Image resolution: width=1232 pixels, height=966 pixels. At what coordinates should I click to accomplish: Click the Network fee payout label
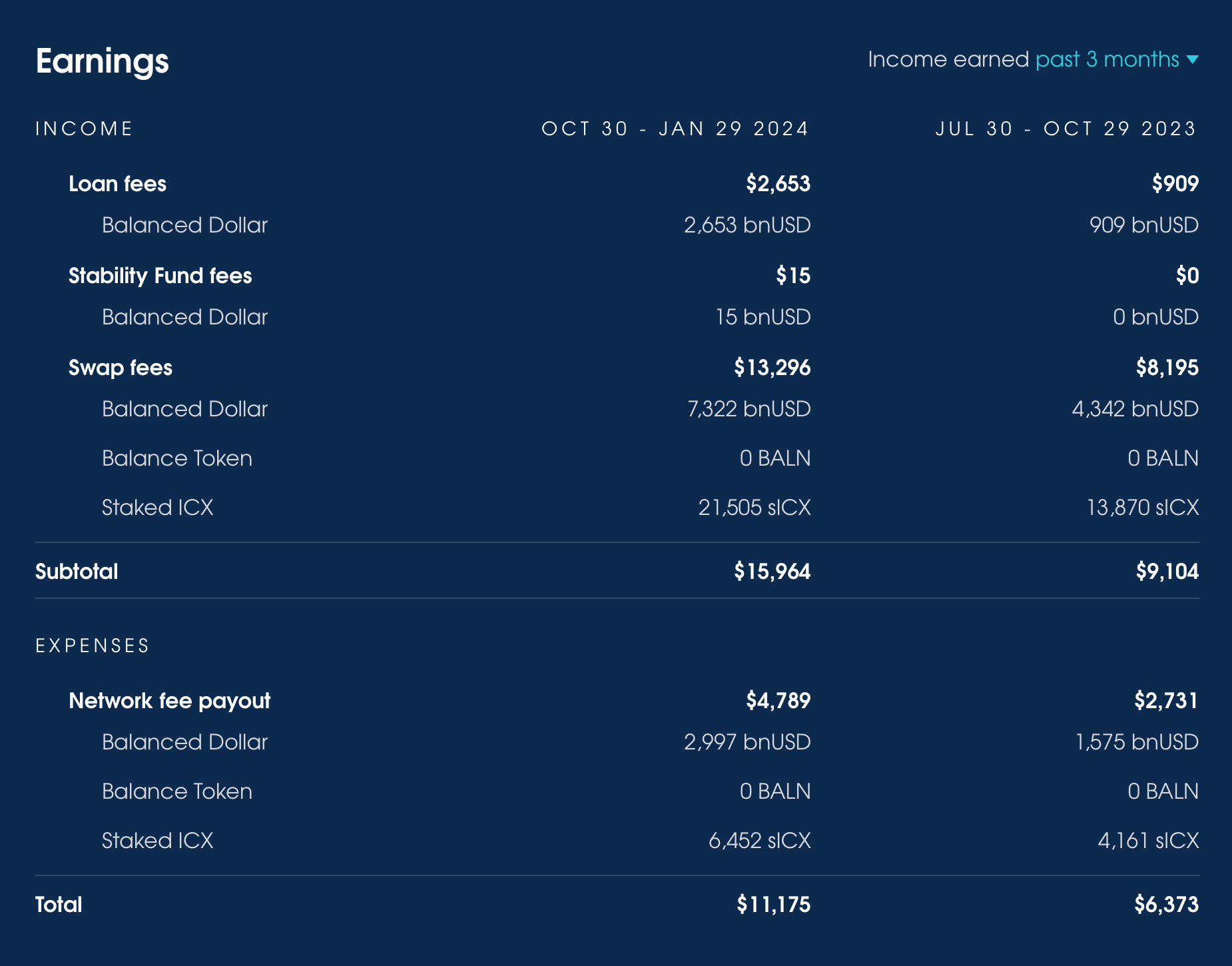coord(170,701)
